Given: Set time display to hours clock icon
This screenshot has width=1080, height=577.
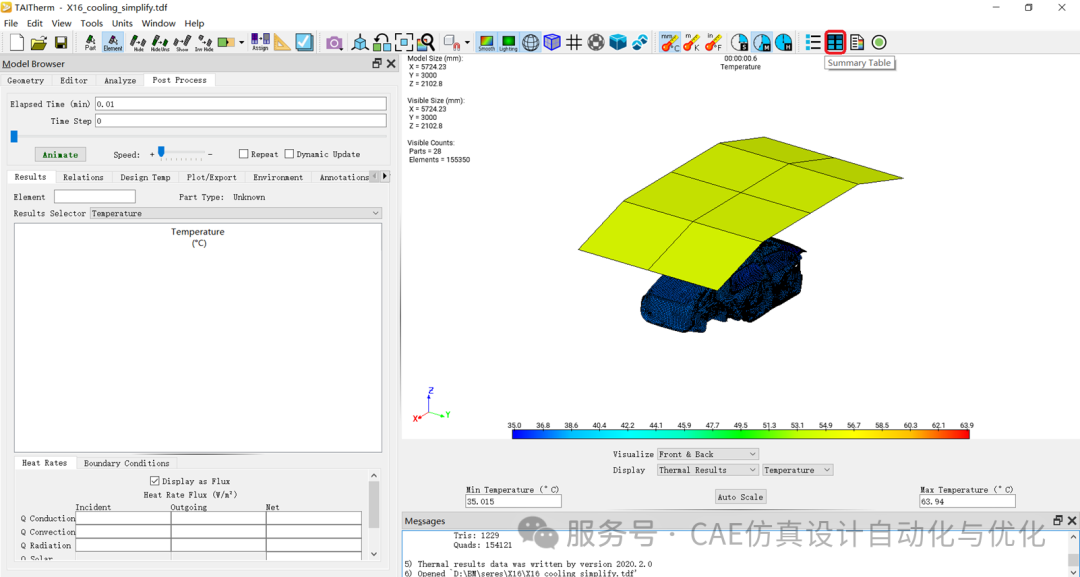Looking at the screenshot, I should [783, 43].
